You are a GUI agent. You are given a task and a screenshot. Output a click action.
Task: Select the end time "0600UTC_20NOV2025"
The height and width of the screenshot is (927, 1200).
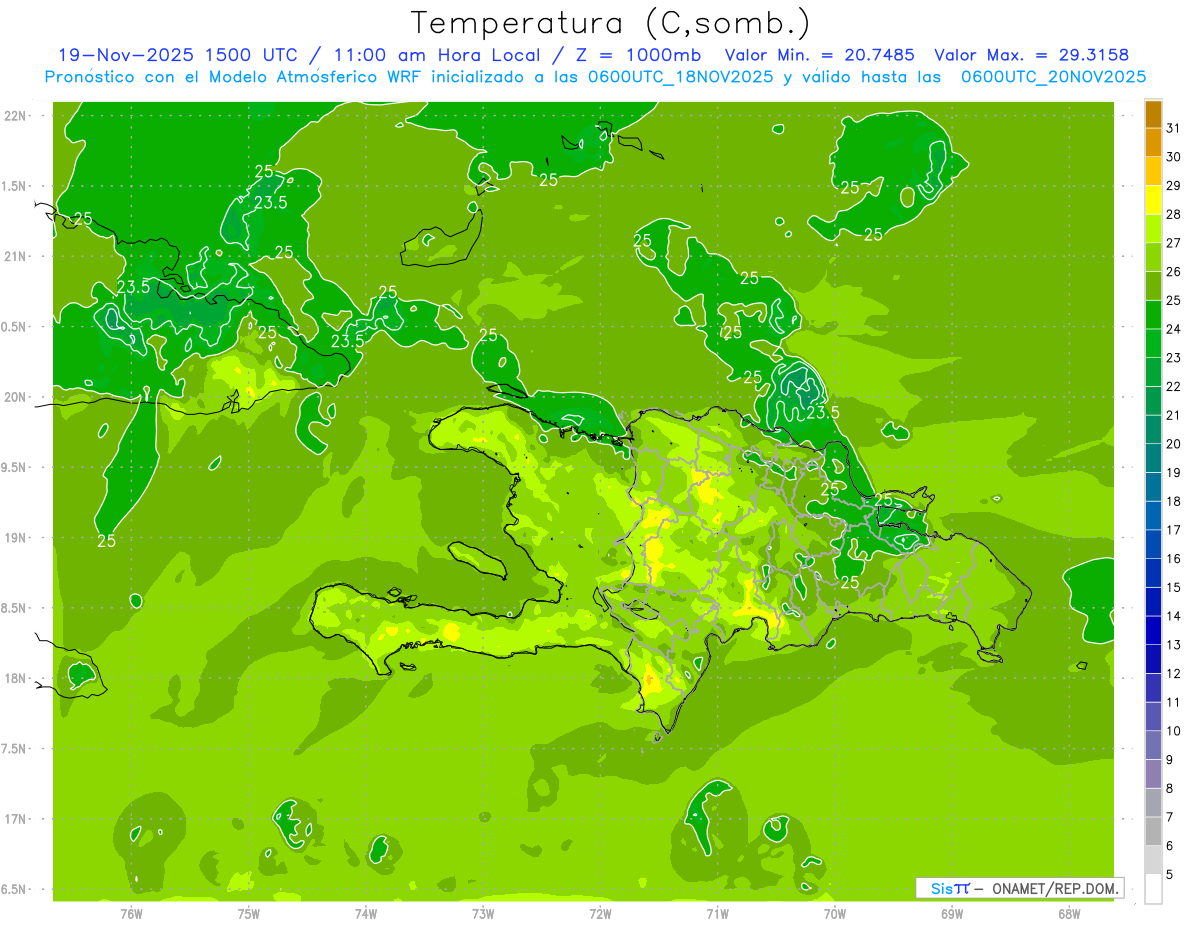[1053, 77]
